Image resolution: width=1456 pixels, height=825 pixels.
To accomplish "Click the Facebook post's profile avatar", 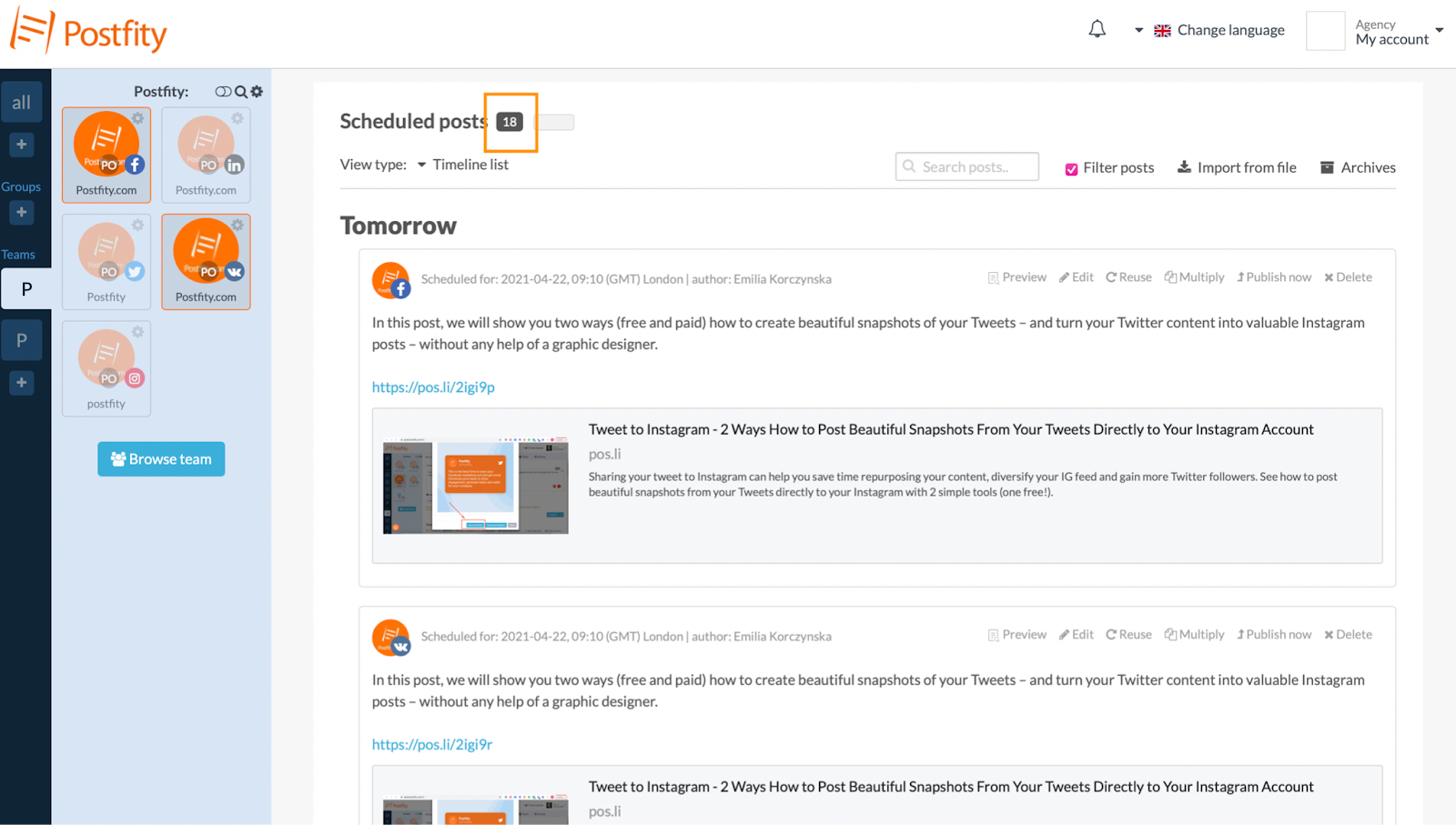I will pyautogui.click(x=391, y=280).
